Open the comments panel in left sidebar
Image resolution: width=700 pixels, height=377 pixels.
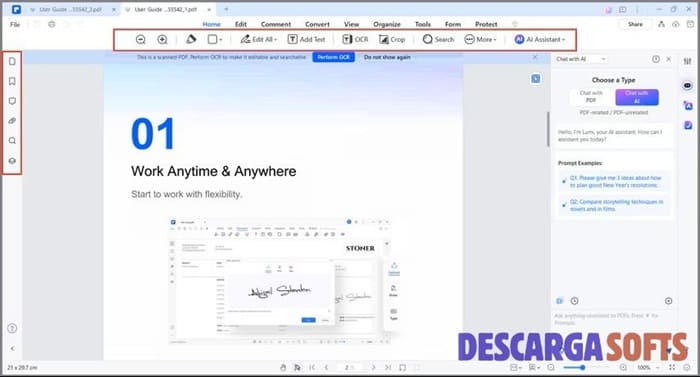point(12,101)
